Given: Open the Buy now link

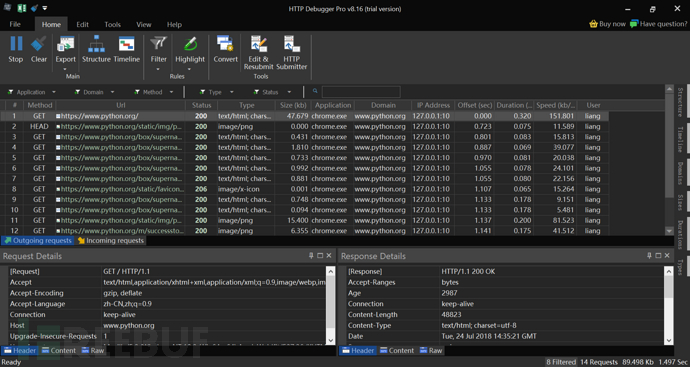Looking at the screenshot, I should tap(607, 24).
